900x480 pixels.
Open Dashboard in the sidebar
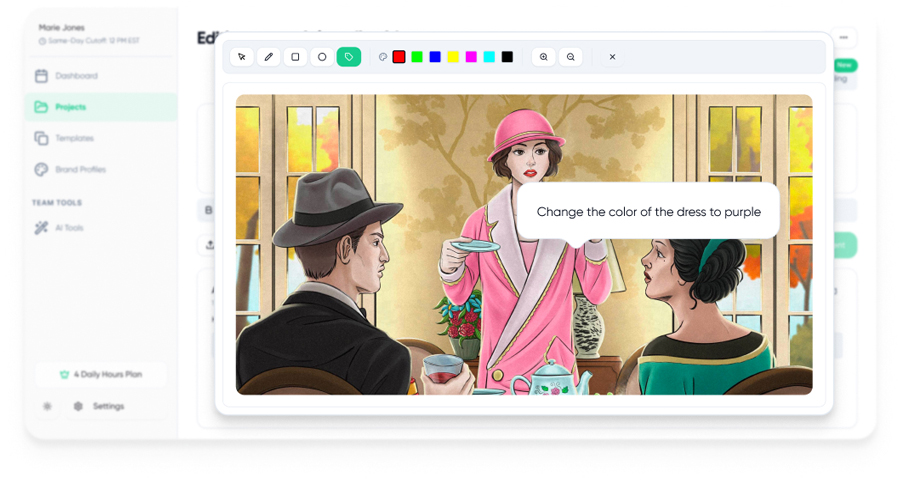[76, 76]
